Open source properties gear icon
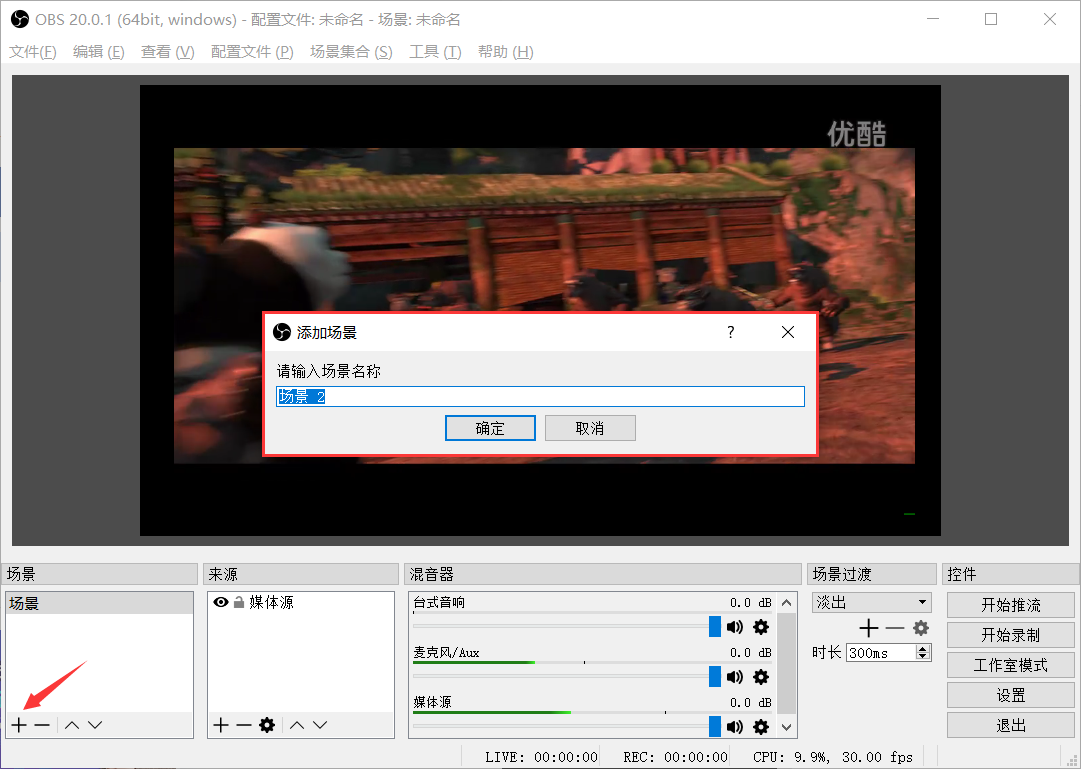This screenshot has height=769, width=1081. tap(267, 725)
